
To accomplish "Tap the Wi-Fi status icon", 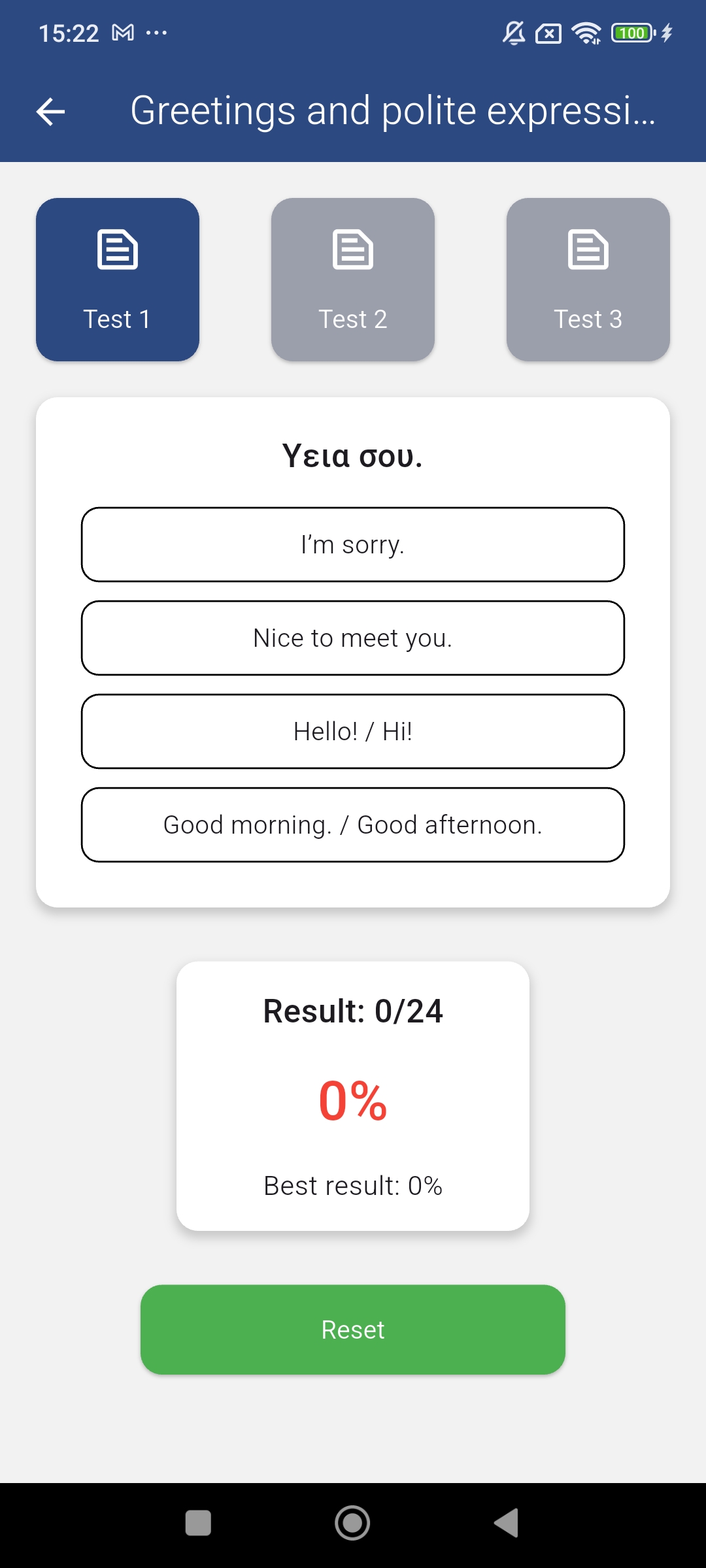I will pyautogui.click(x=586, y=33).
